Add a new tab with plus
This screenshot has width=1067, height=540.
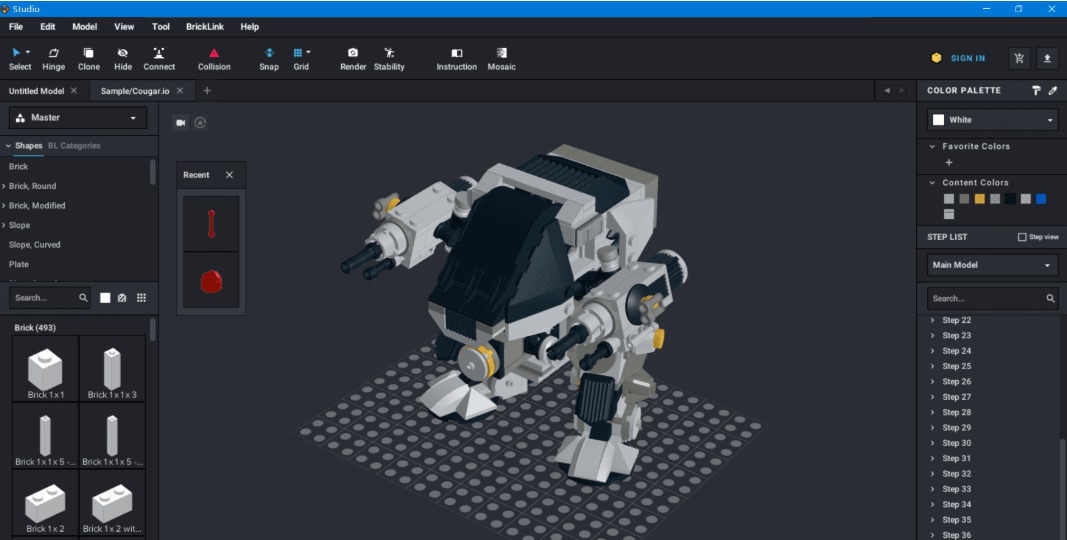207,90
